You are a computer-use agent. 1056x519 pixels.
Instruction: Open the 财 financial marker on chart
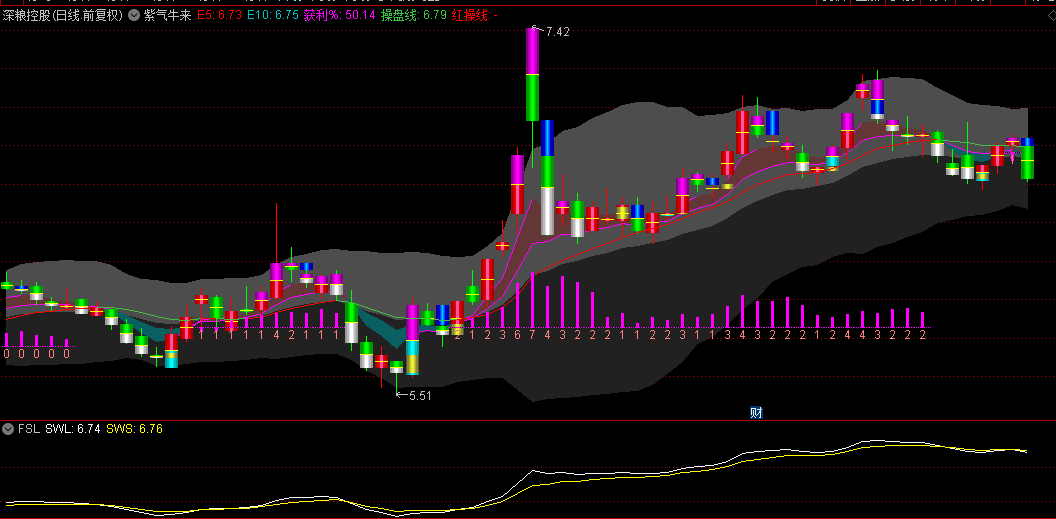click(756, 413)
